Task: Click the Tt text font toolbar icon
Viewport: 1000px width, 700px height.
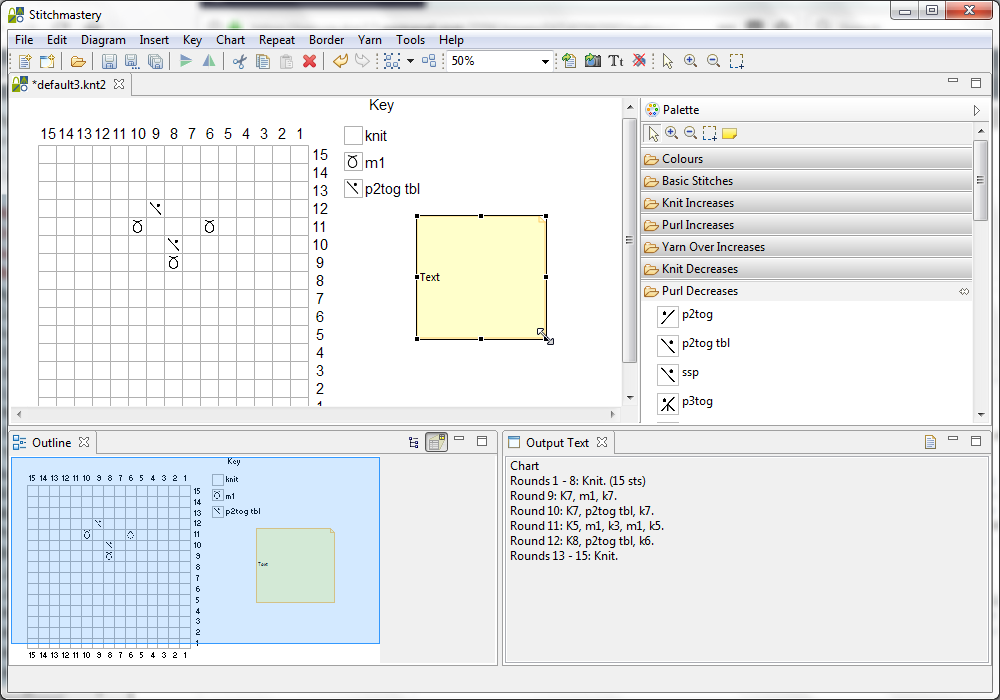Action: (x=615, y=61)
